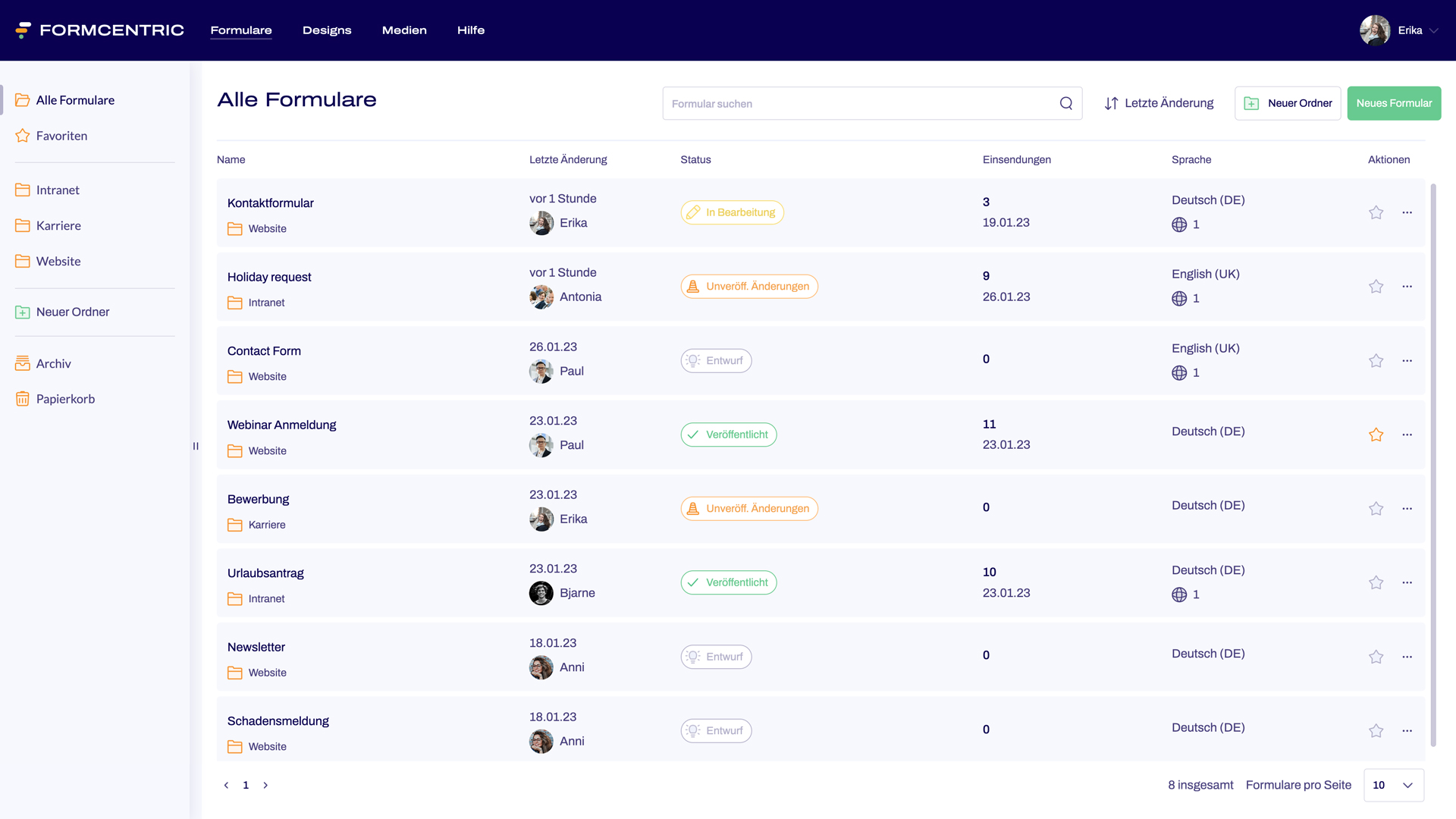Mark Kontaktformular as favorite with star

1376,212
